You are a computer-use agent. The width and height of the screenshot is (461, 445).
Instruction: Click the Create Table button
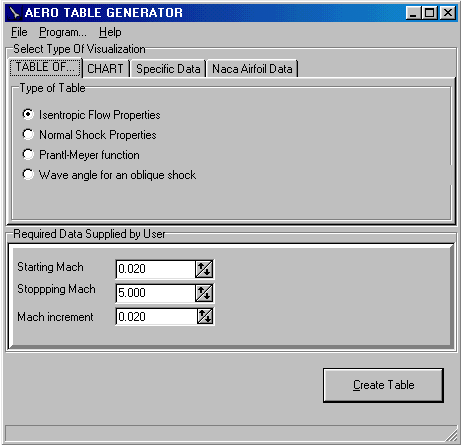click(x=383, y=385)
